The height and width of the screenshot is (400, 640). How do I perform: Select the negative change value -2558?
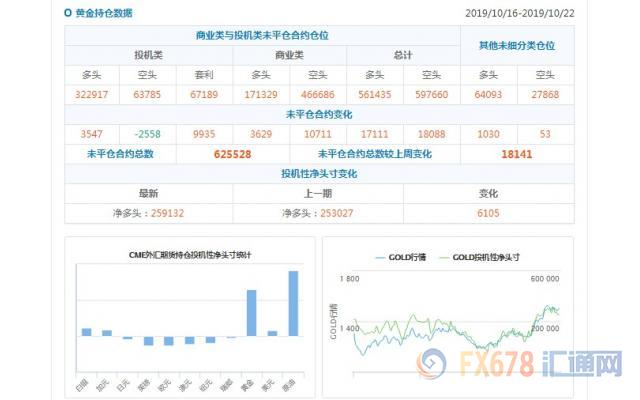click(x=147, y=134)
